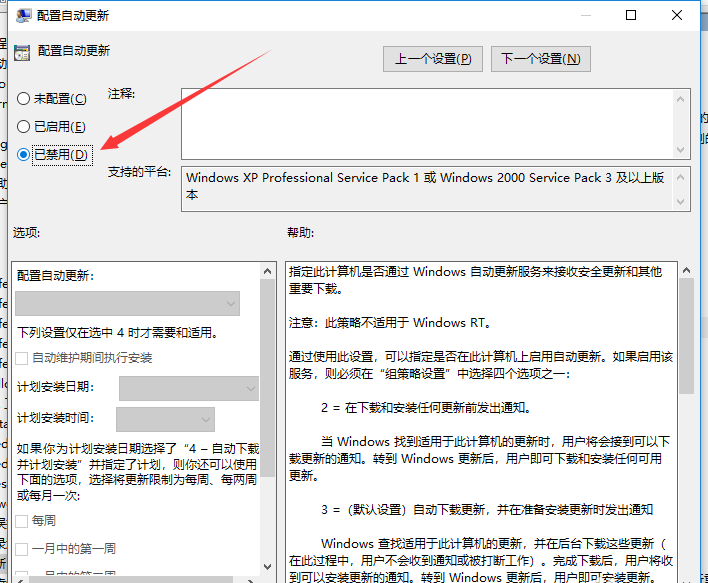
Task: Go to 下一个设置(N)
Action: (x=540, y=59)
